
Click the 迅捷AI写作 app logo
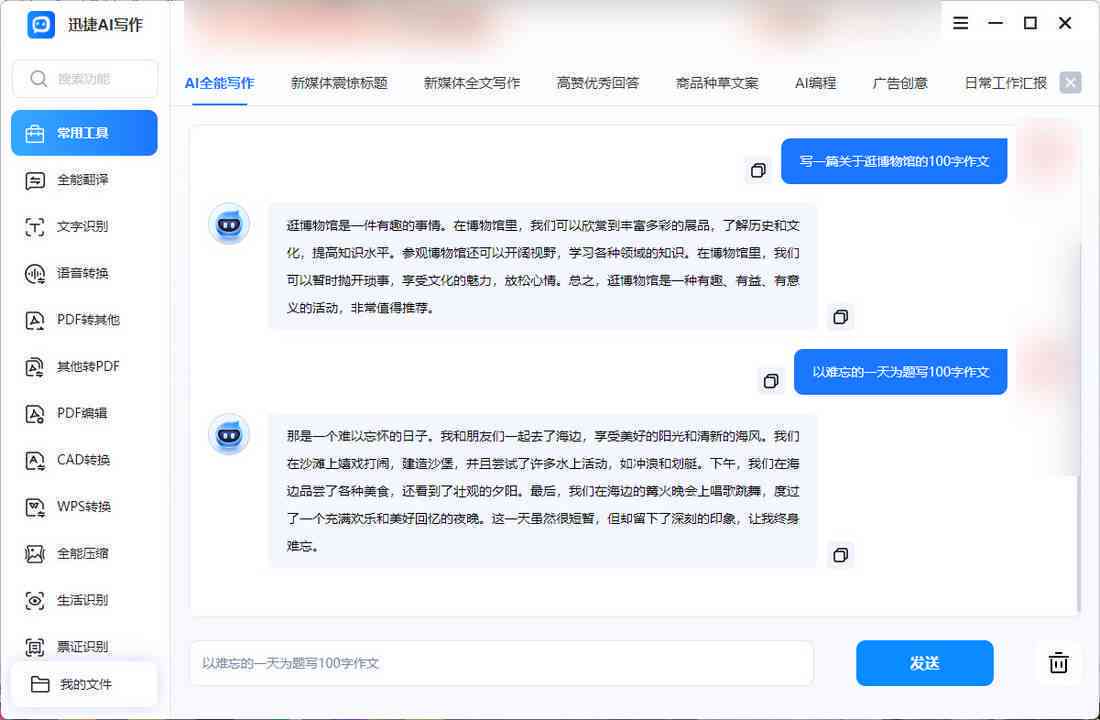point(41,25)
